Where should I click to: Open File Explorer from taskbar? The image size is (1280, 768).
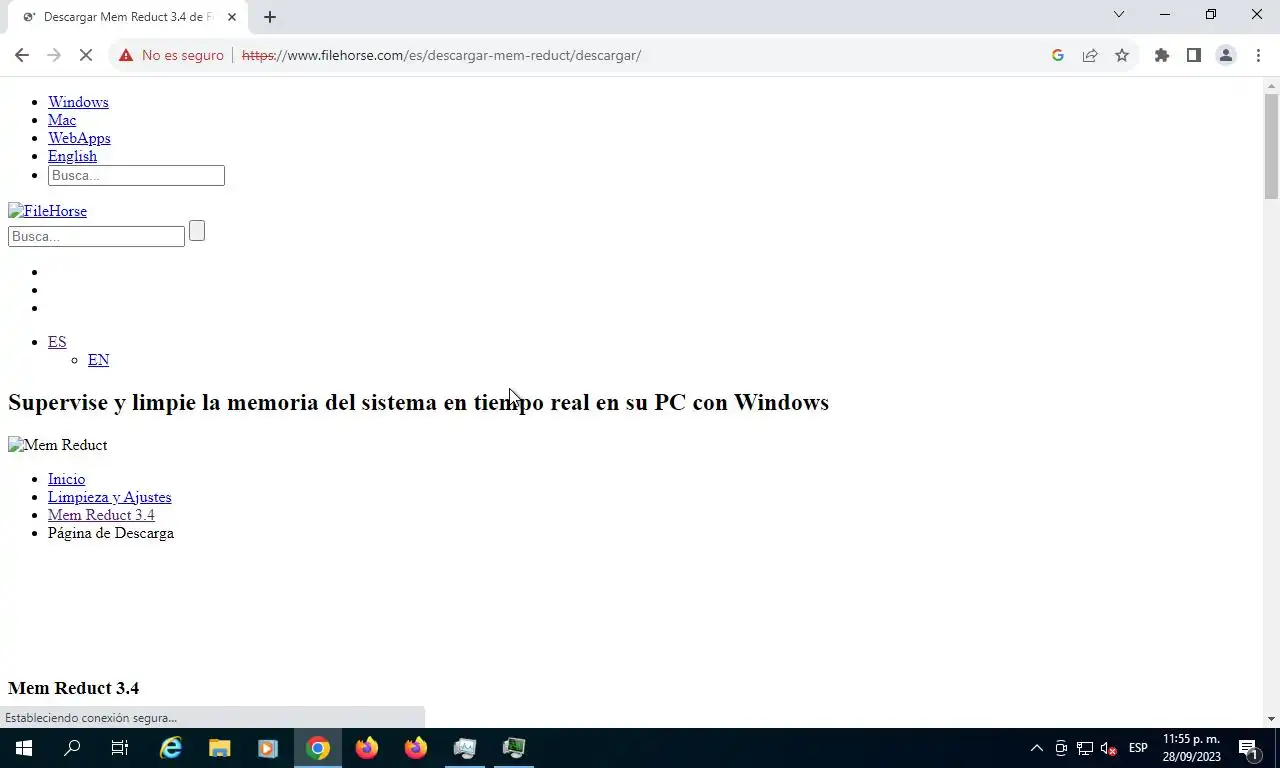tap(220, 748)
